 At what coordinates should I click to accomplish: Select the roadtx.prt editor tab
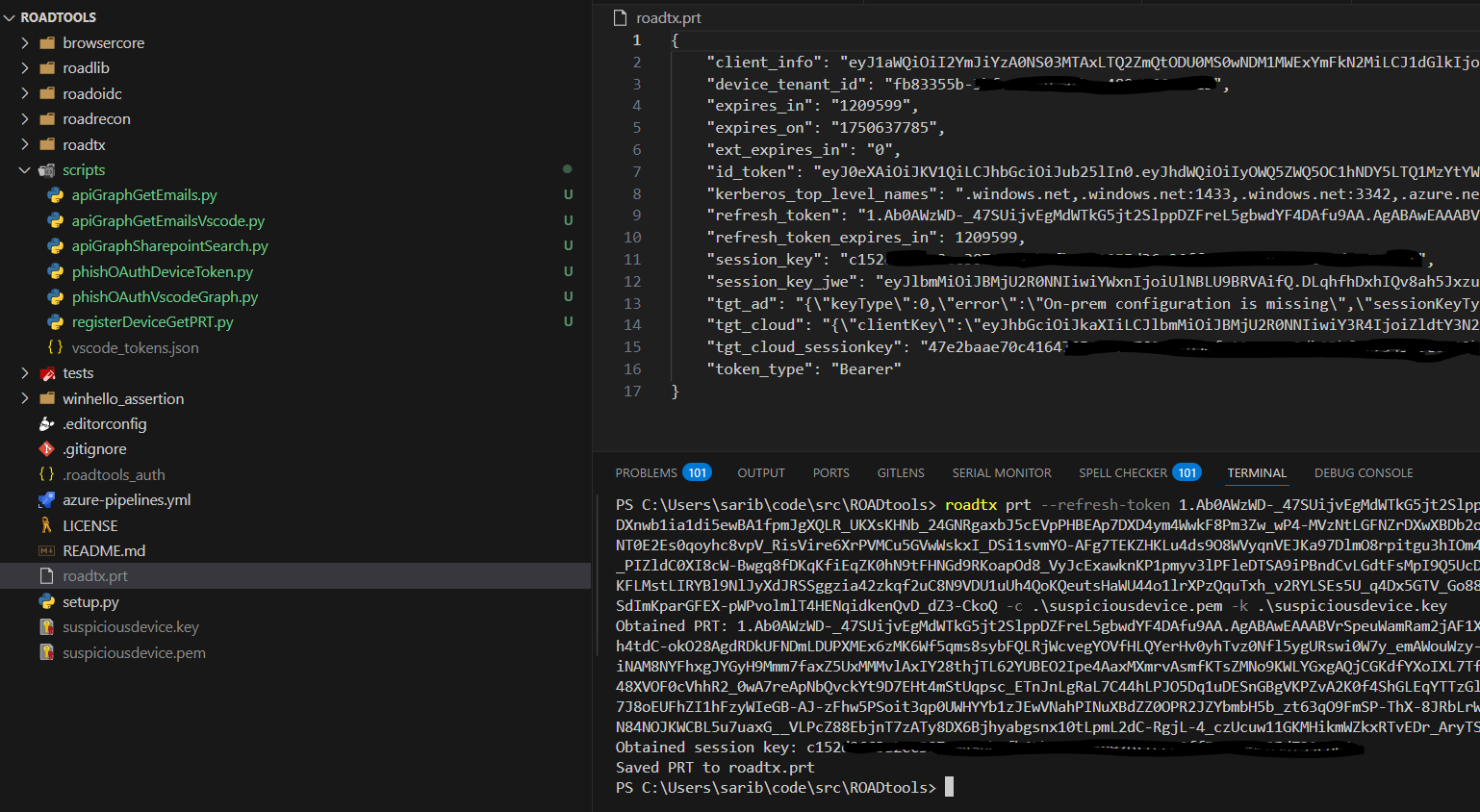click(668, 18)
